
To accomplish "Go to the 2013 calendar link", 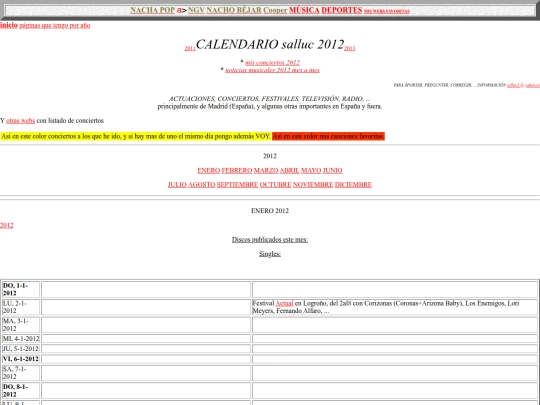I will 350,49.
